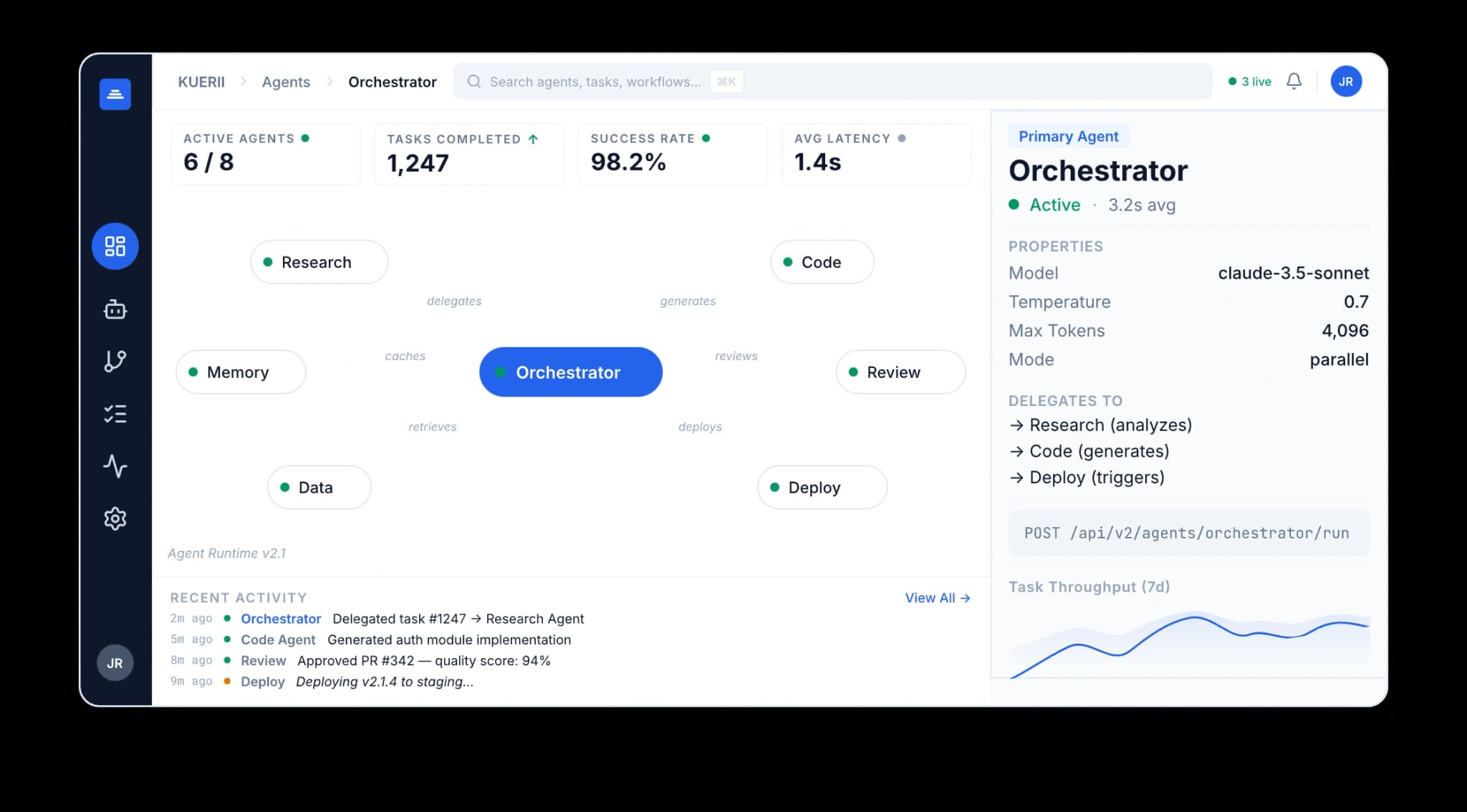Viewport: 1467px width, 812px height.
Task: Open Settings from the gear icon
Action: click(115, 518)
